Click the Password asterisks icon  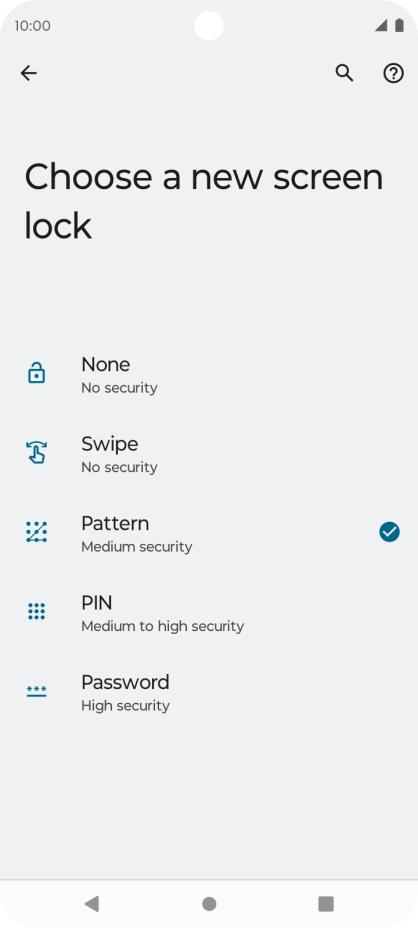point(37,691)
